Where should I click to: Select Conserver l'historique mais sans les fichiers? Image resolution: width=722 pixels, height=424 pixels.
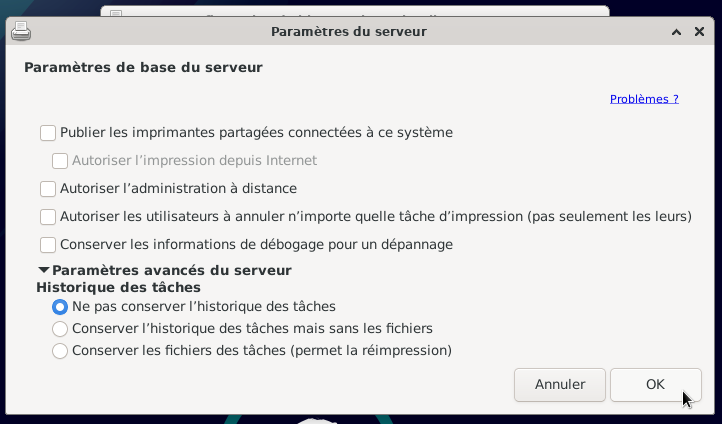tap(60, 329)
